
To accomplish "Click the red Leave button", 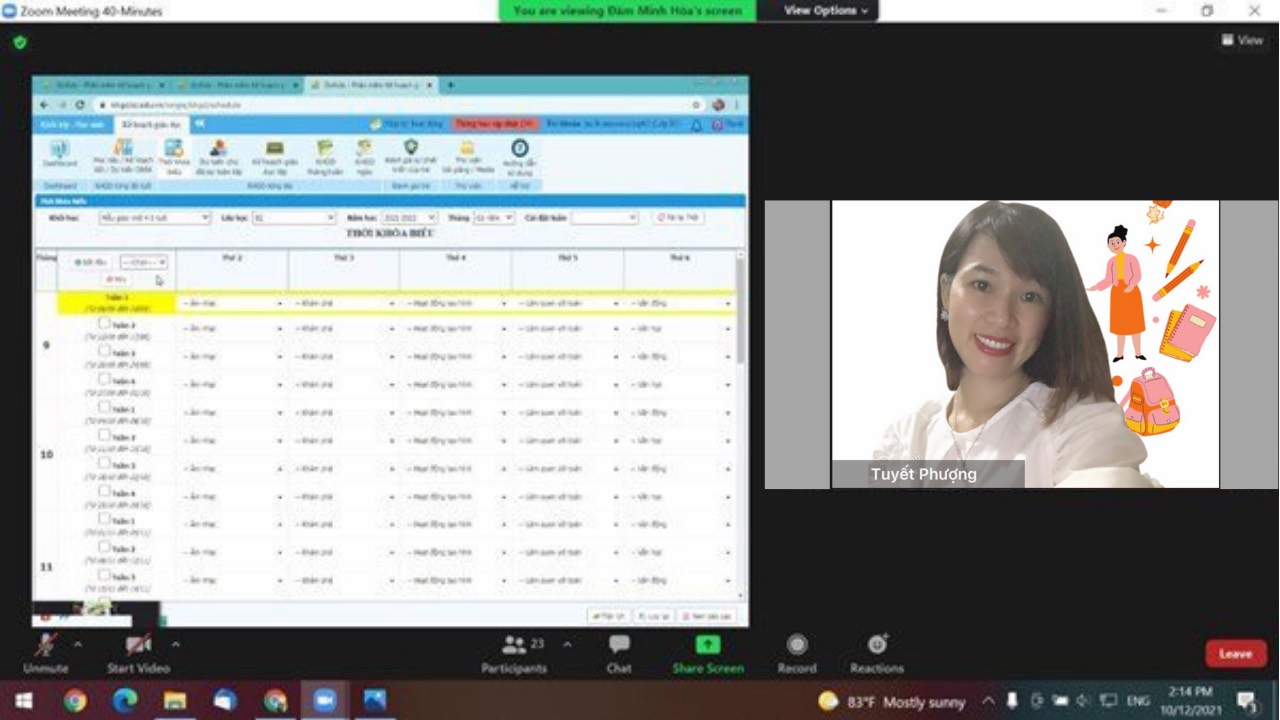I will point(1235,654).
